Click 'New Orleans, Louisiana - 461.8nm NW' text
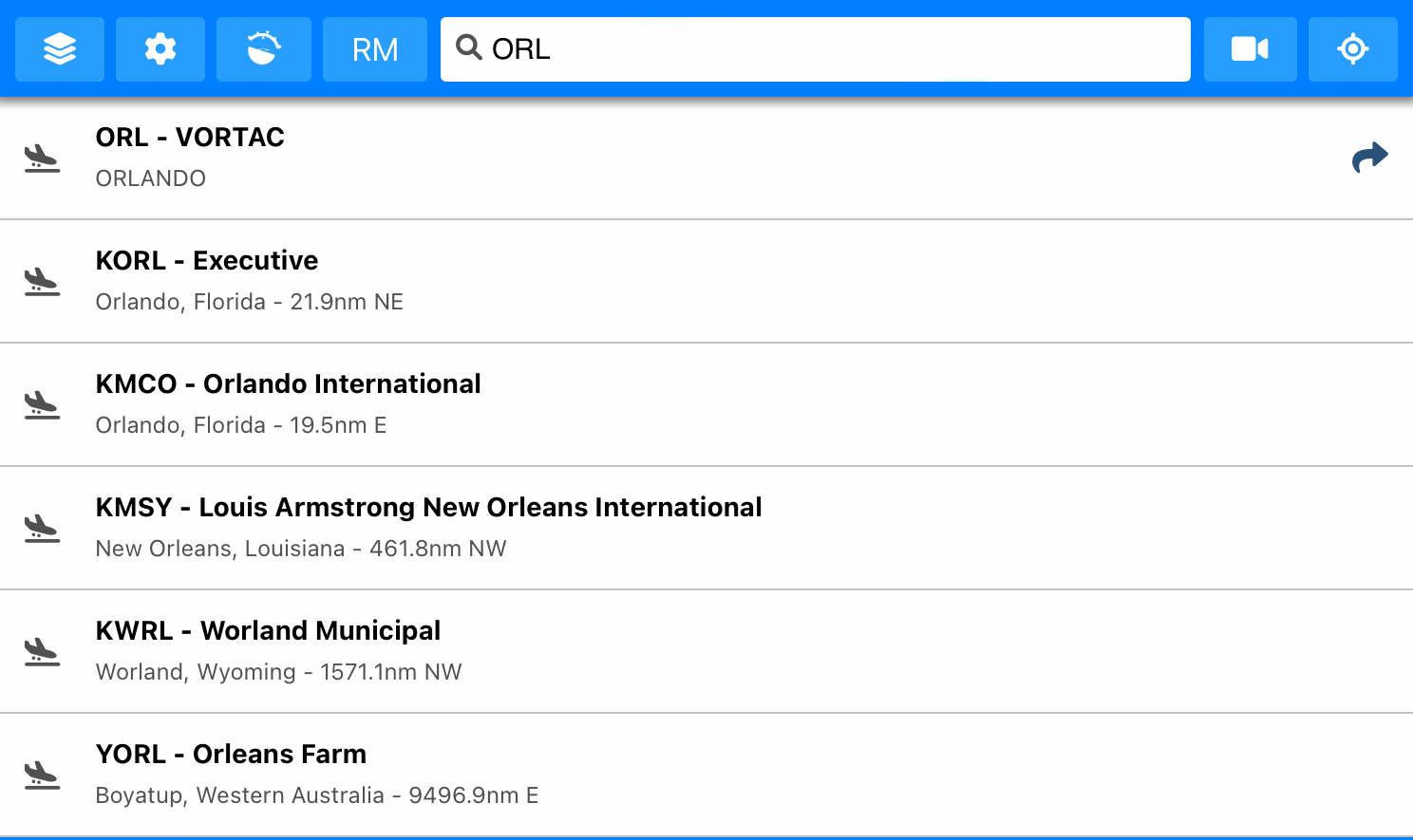 (301, 549)
